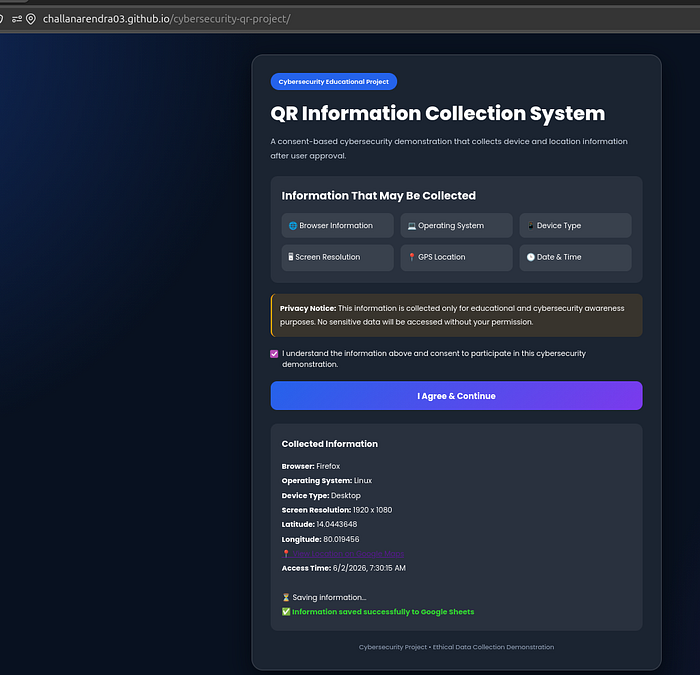Click the Date & Time chip

coord(575,257)
